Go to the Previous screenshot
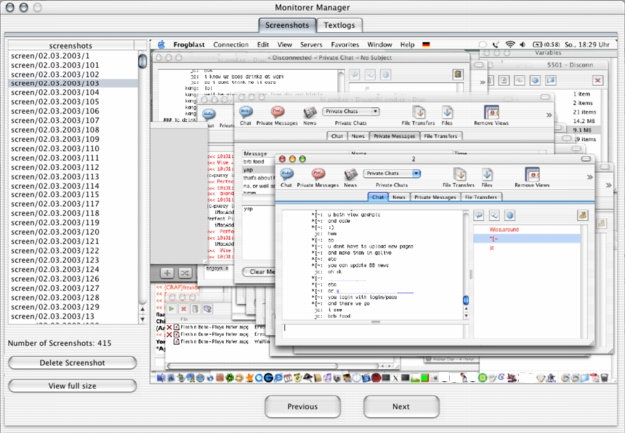 click(x=303, y=407)
